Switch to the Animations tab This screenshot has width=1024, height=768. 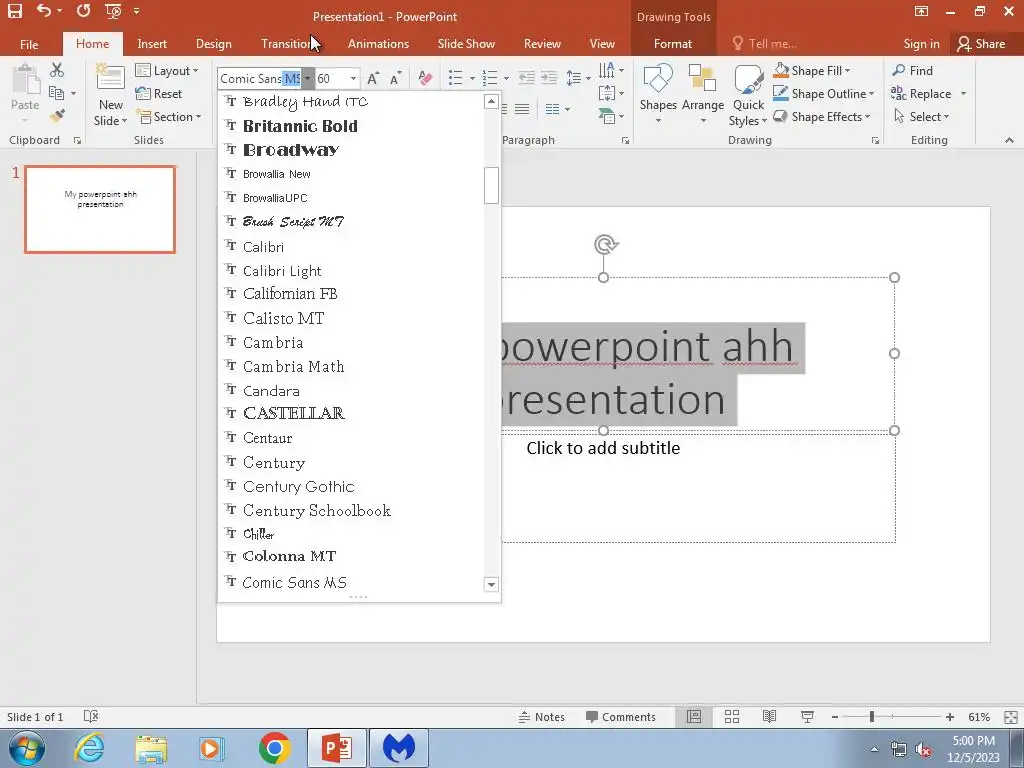tap(378, 44)
